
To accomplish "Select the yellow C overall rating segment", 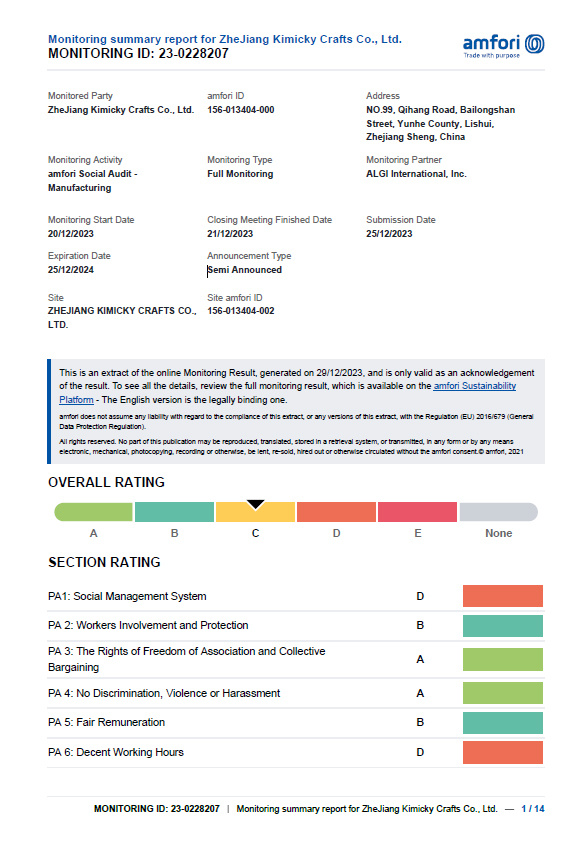I will (255, 512).
